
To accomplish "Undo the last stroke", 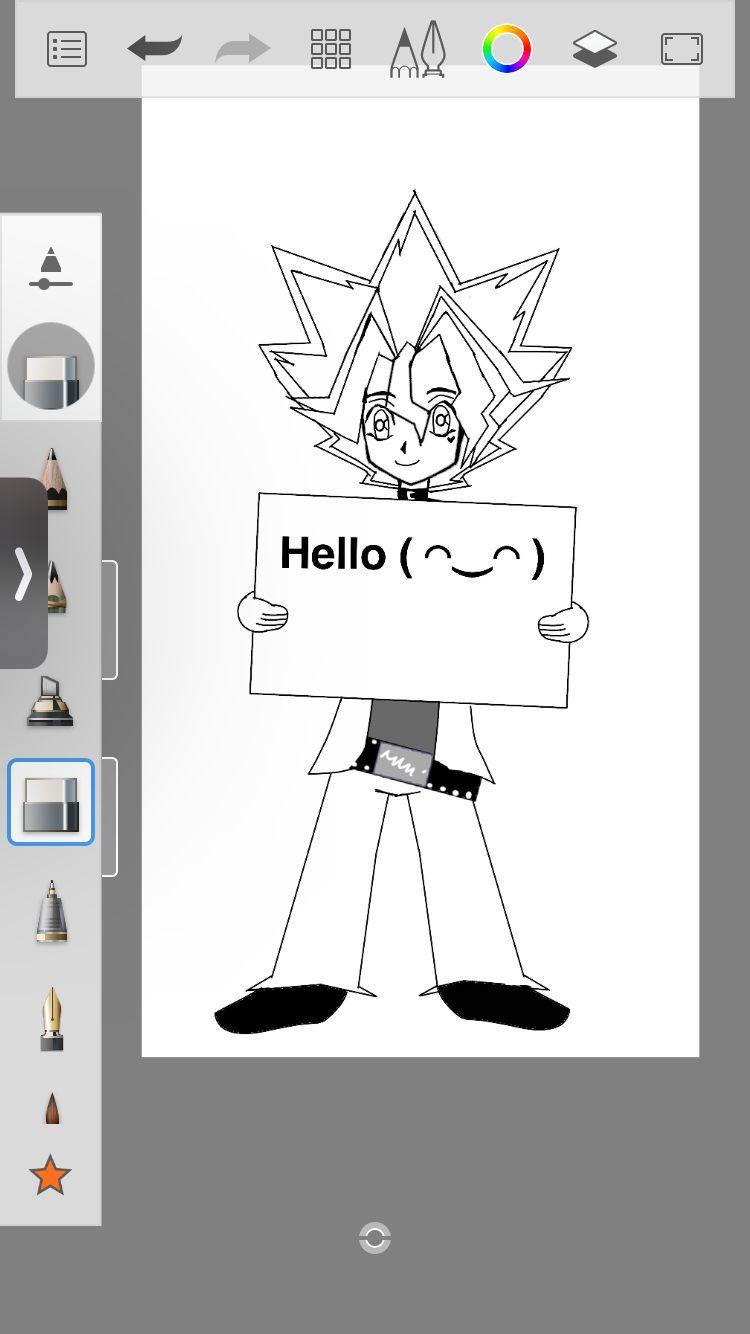I will (x=155, y=49).
